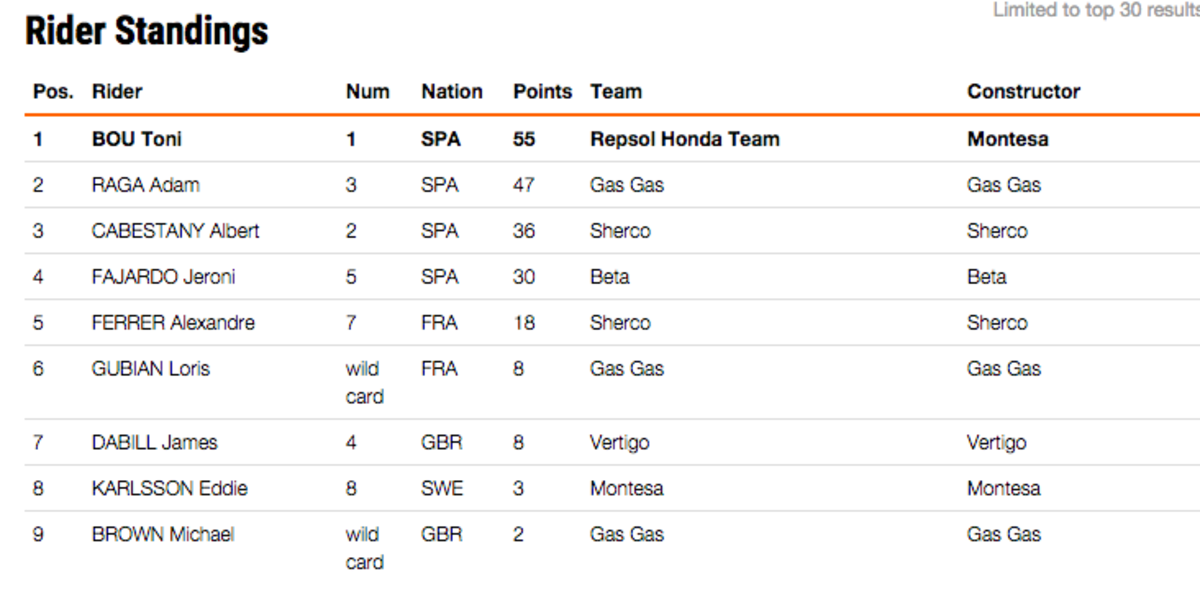
Task: Open rider RAGA Adam
Action: click(146, 185)
